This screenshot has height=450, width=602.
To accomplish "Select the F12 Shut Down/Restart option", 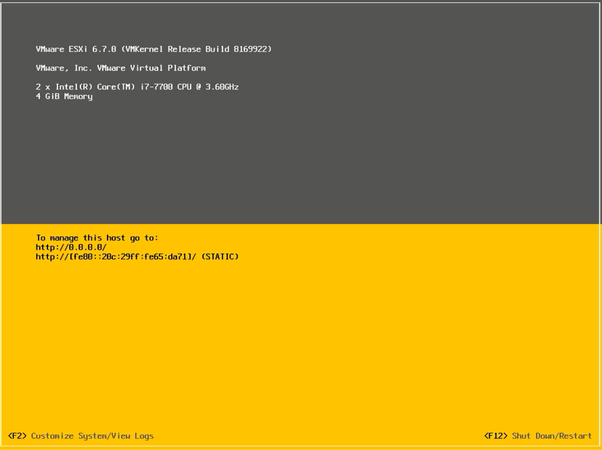I will pyautogui.click(x=538, y=436).
